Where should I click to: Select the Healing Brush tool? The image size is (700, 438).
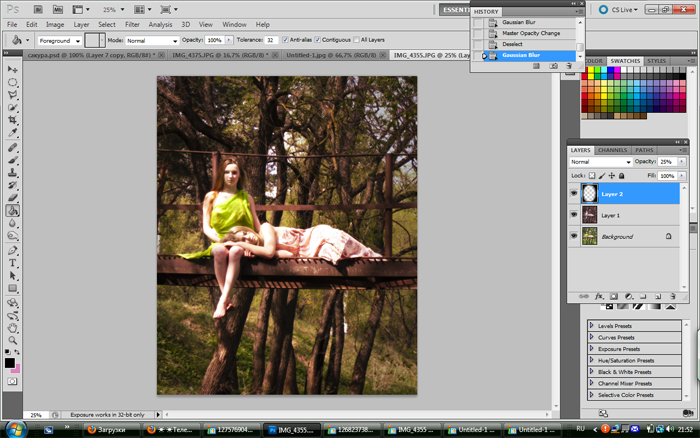point(12,147)
